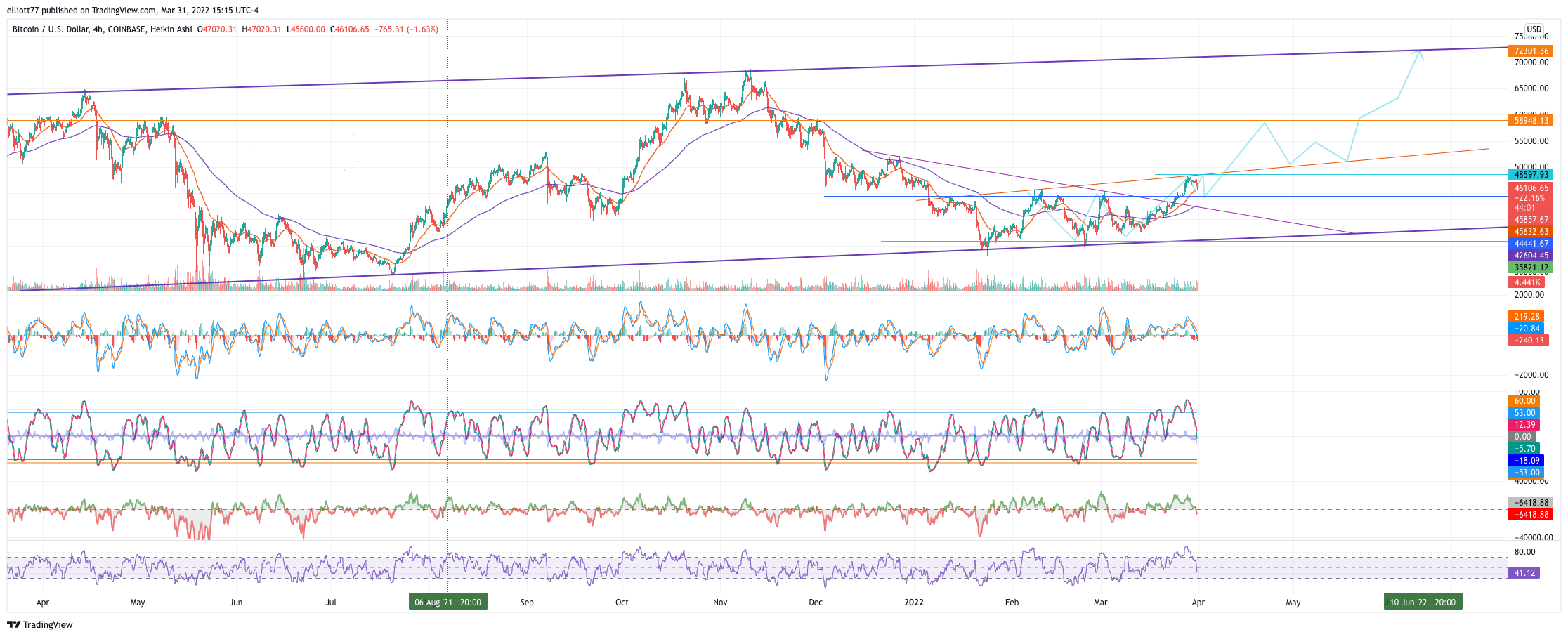Image resolution: width=1568 pixels, height=637 pixels.
Task: Click the red -6418.88 indicator label
Action: click(1530, 515)
